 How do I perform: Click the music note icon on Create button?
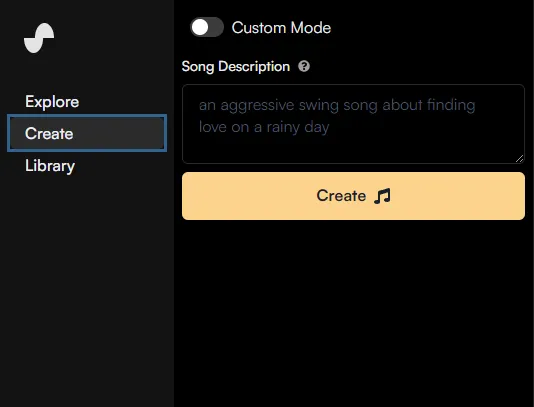point(382,196)
